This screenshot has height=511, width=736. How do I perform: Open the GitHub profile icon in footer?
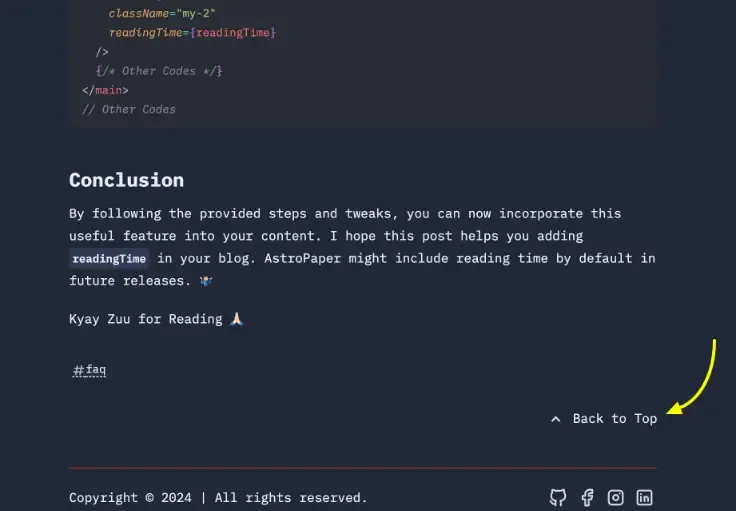click(x=558, y=497)
